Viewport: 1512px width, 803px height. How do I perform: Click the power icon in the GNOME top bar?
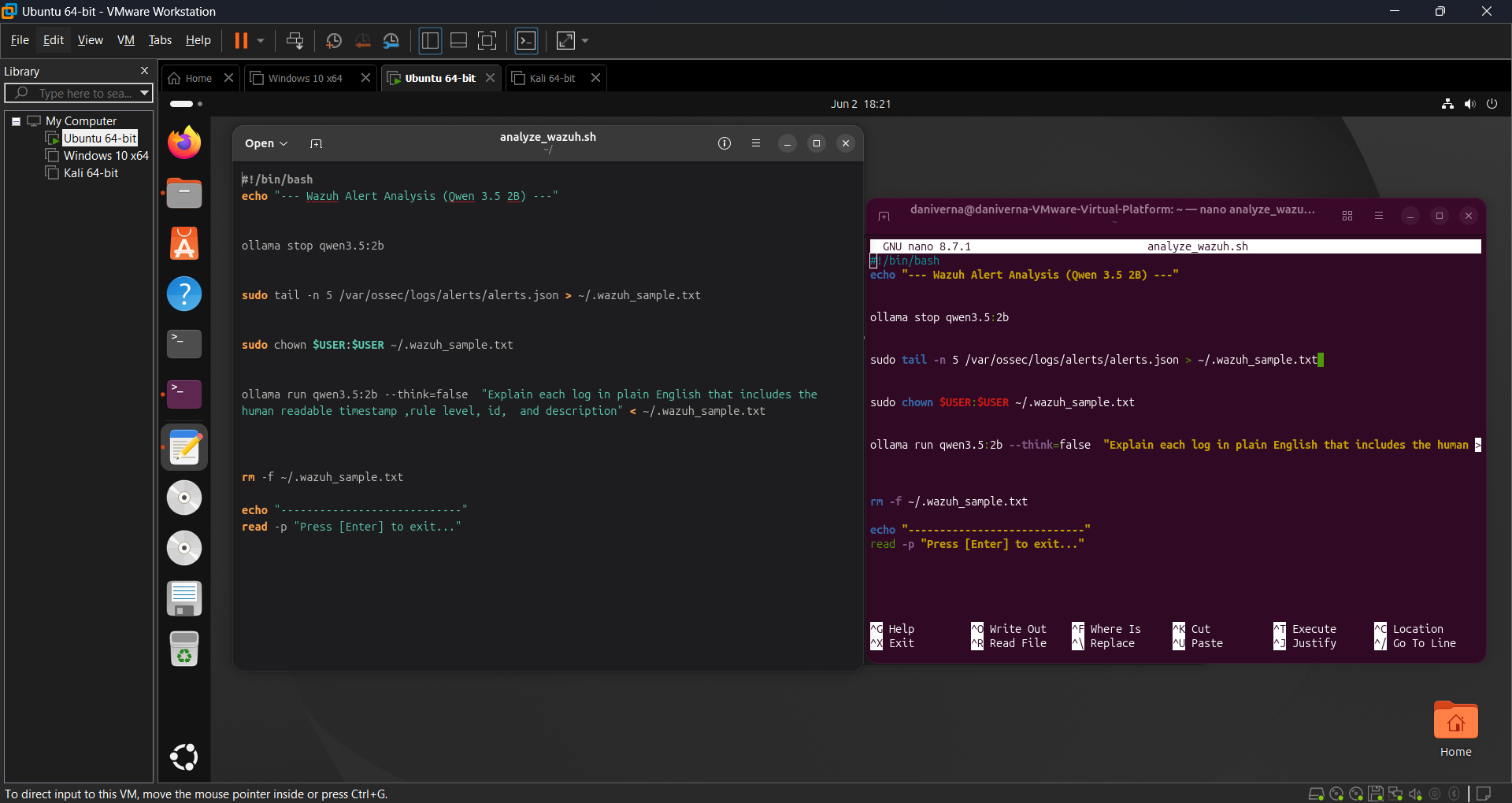[x=1492, y=104]
